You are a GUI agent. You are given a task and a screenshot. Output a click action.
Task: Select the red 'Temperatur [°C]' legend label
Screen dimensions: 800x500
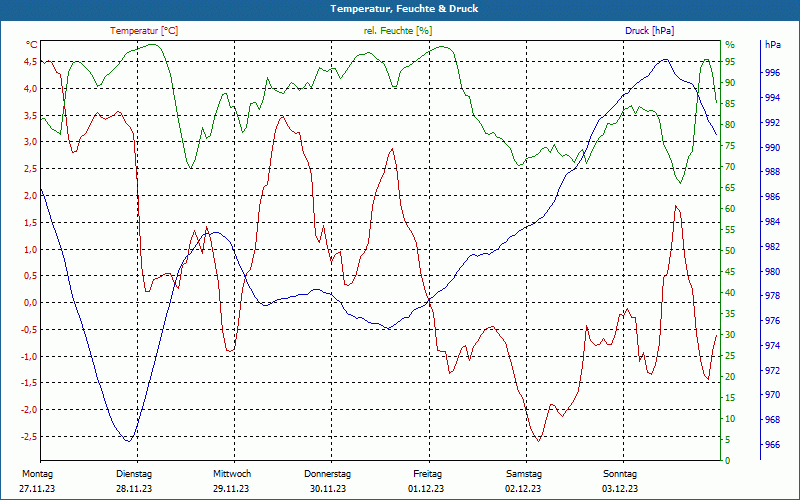(x=144, y=31)
